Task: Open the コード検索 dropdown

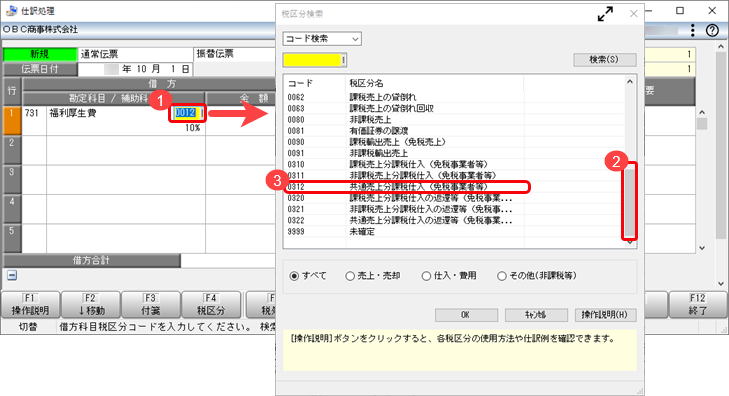Action: (x=322, y=39)
